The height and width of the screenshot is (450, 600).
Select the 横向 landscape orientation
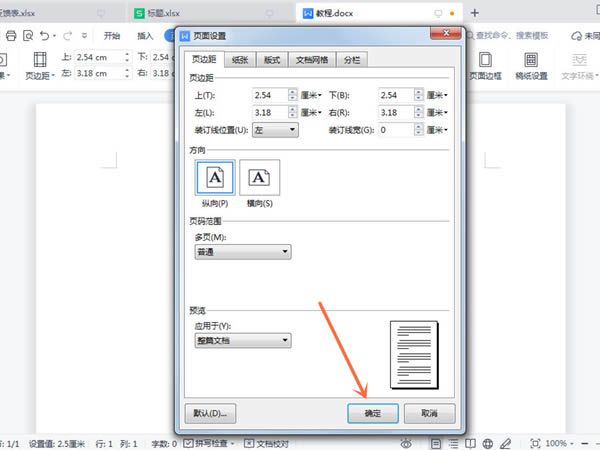click(x=259, y=184)
